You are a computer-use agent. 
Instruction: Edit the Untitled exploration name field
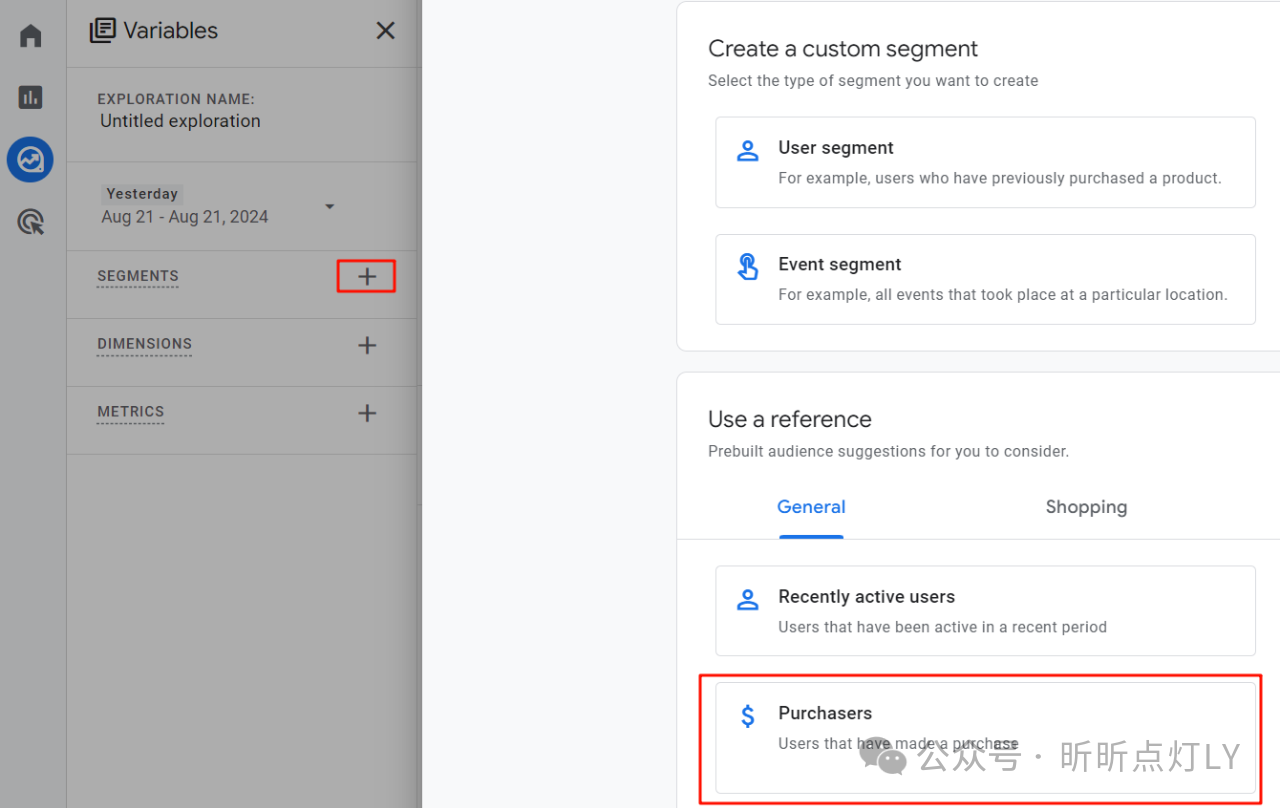coord(180,121)
